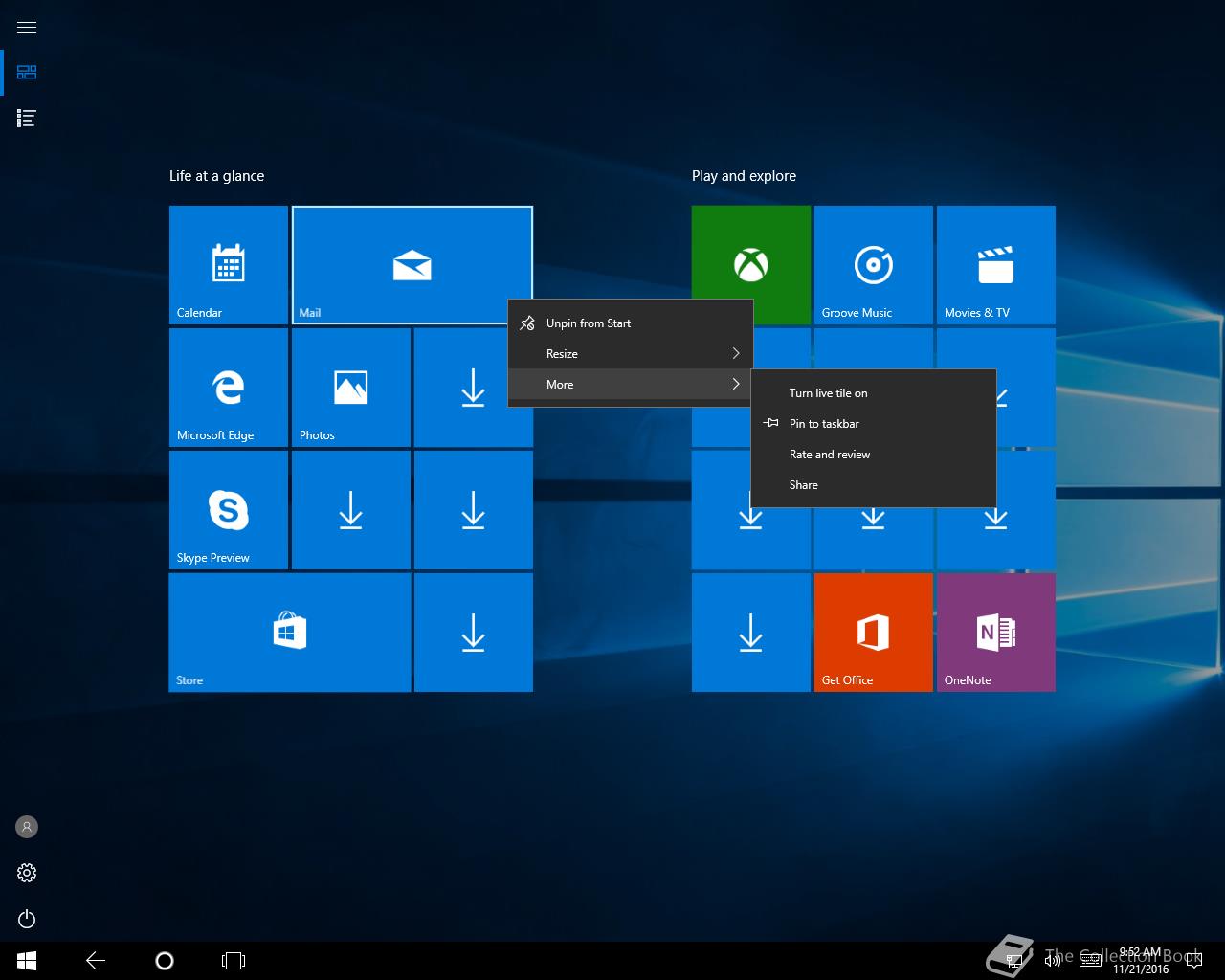Click the download tile left of Get Office
This screenshot has height=980, width=1225.
point(751,633)
